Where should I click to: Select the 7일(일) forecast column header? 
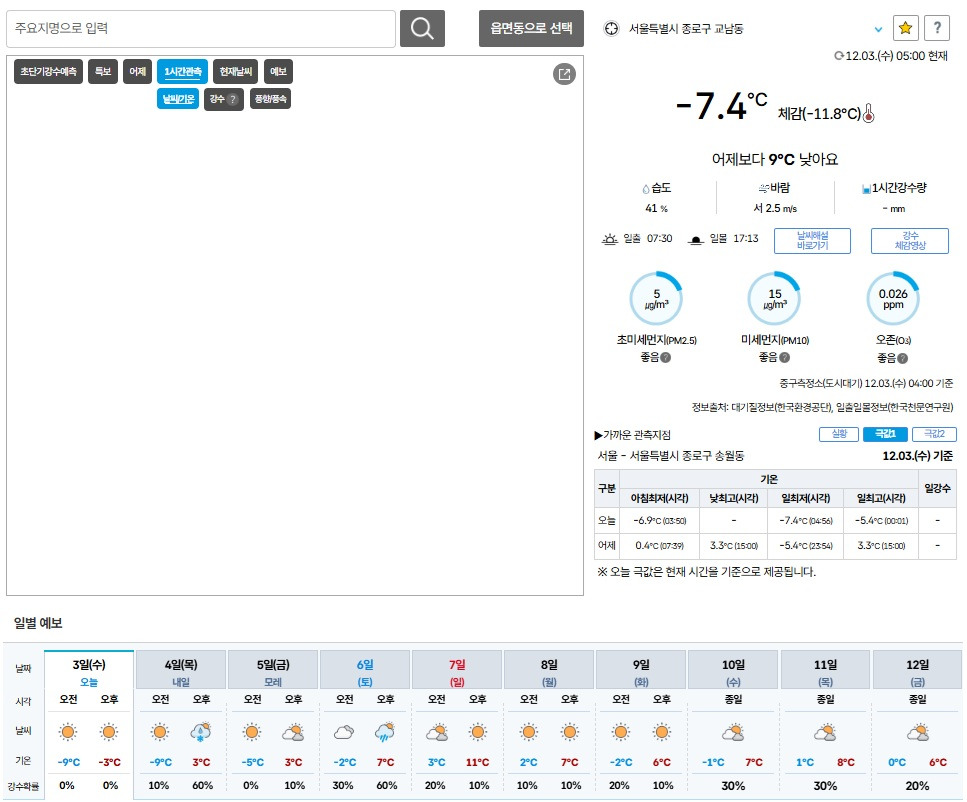point(457,670)
